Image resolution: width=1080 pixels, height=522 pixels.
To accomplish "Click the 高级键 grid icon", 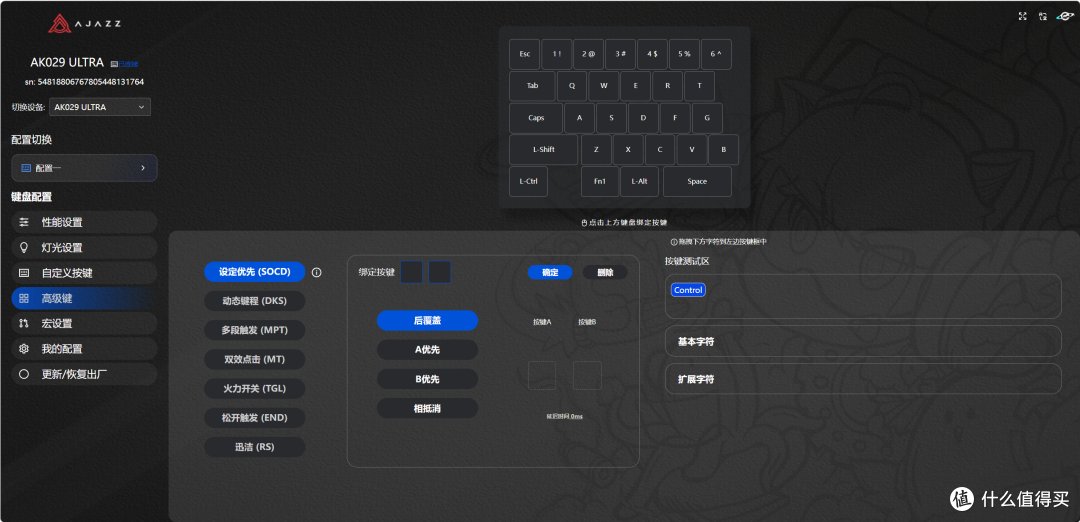I will 24,298.
